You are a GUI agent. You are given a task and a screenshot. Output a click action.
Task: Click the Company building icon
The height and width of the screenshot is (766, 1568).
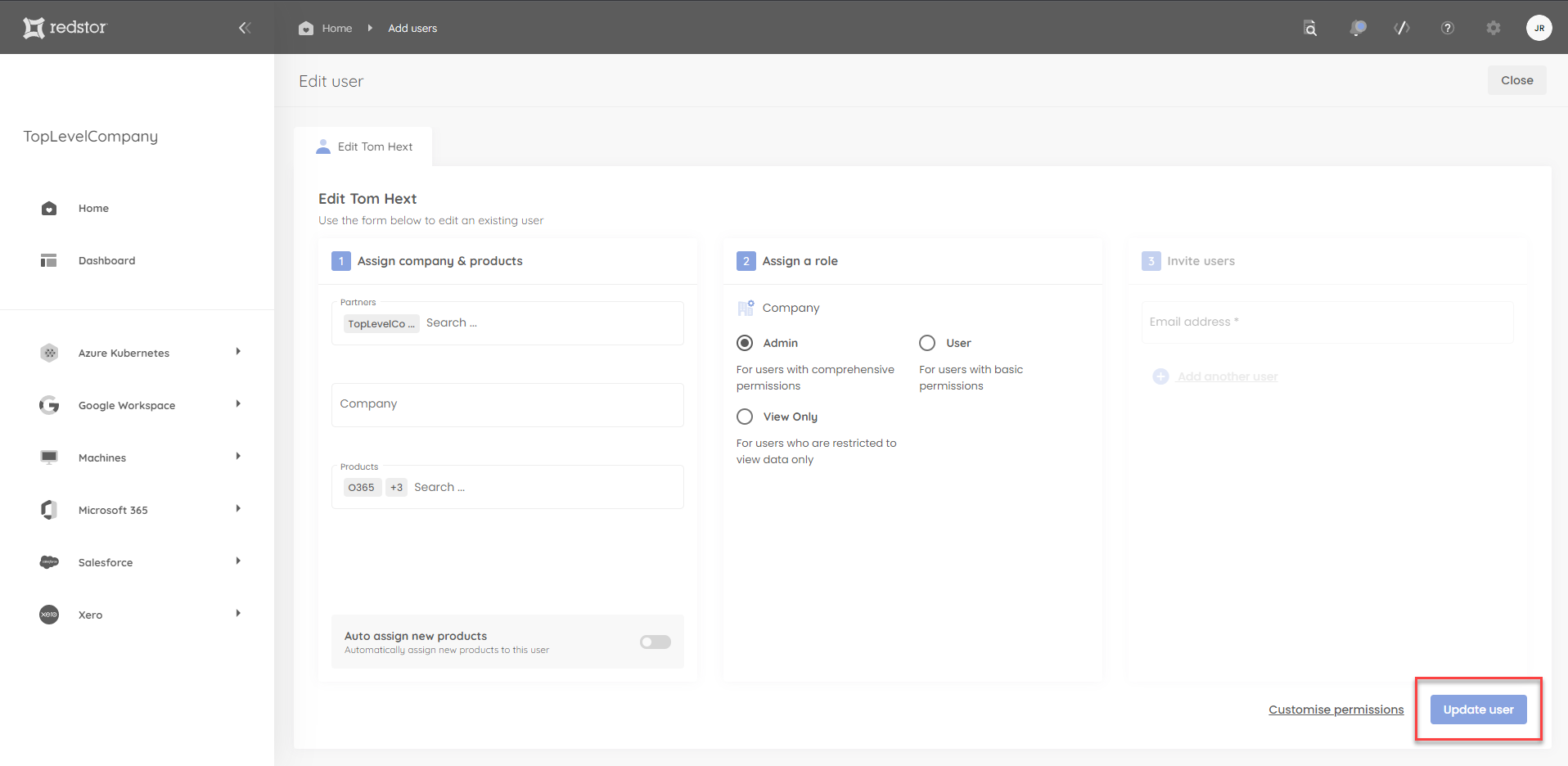click(746, 308)
